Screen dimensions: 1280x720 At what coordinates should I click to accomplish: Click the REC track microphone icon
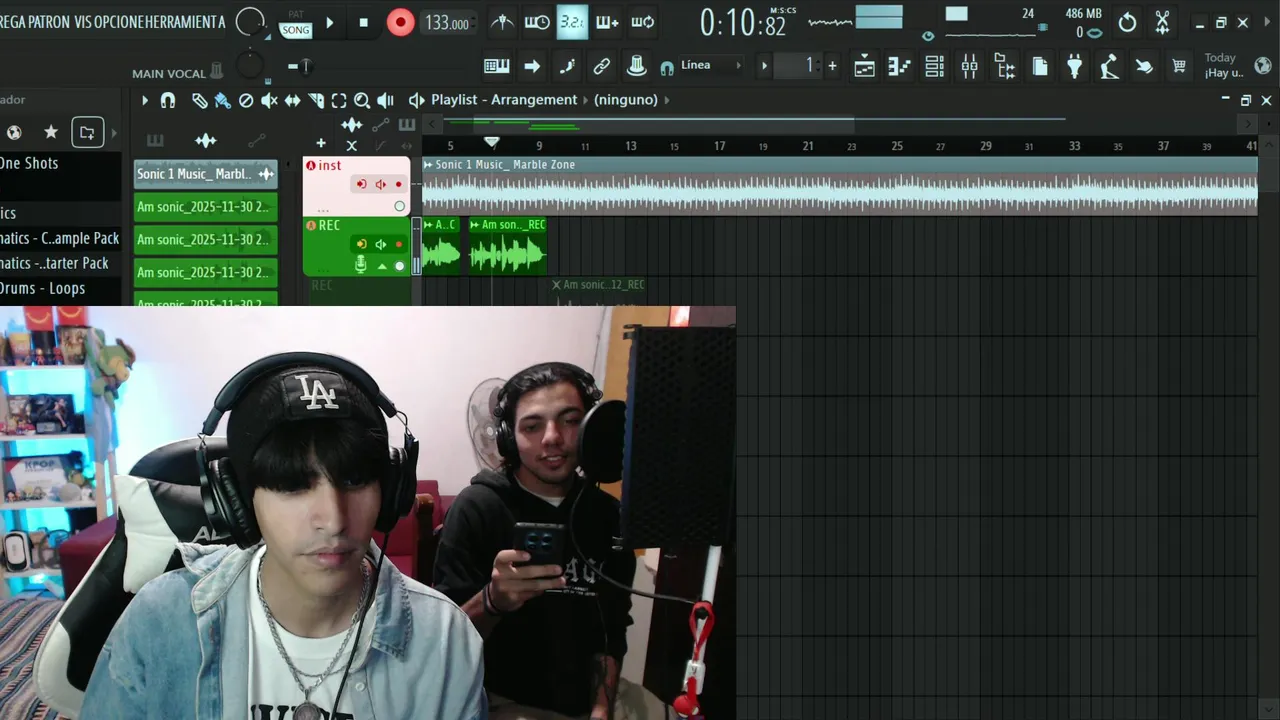pos(361,264)
